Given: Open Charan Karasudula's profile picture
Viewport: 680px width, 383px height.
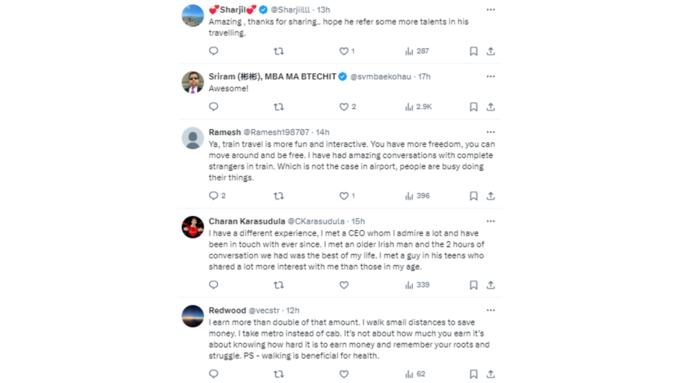Looking at the screenshot, I should click(x=193, y=227).
